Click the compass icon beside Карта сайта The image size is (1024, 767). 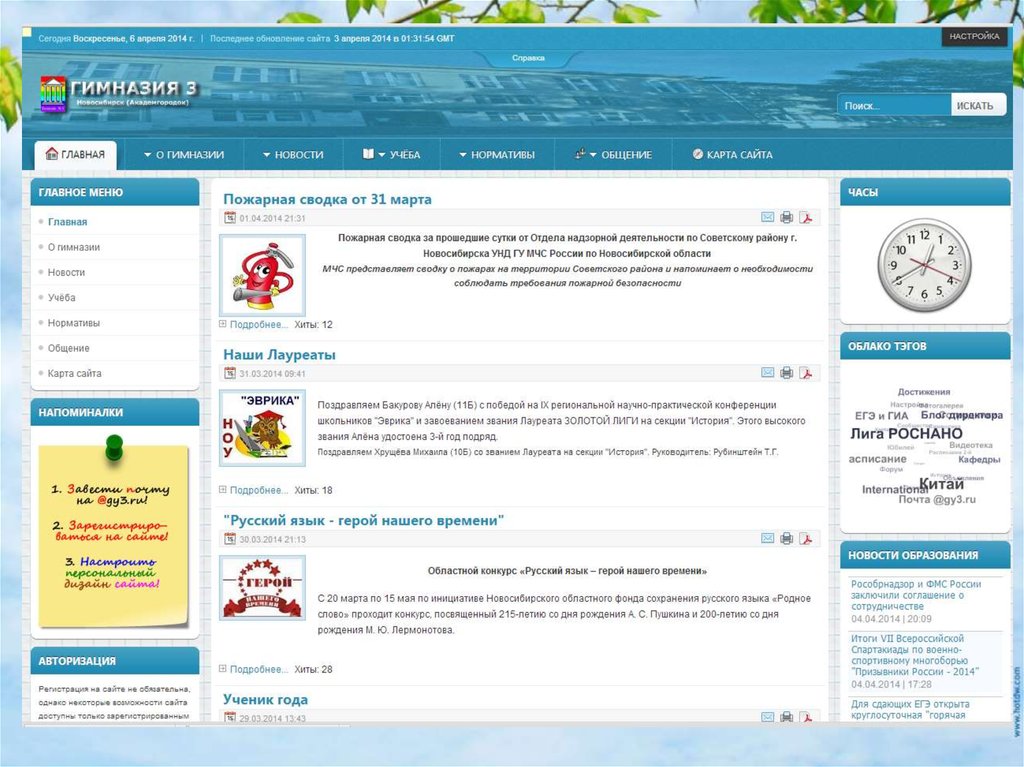(697, 154)
